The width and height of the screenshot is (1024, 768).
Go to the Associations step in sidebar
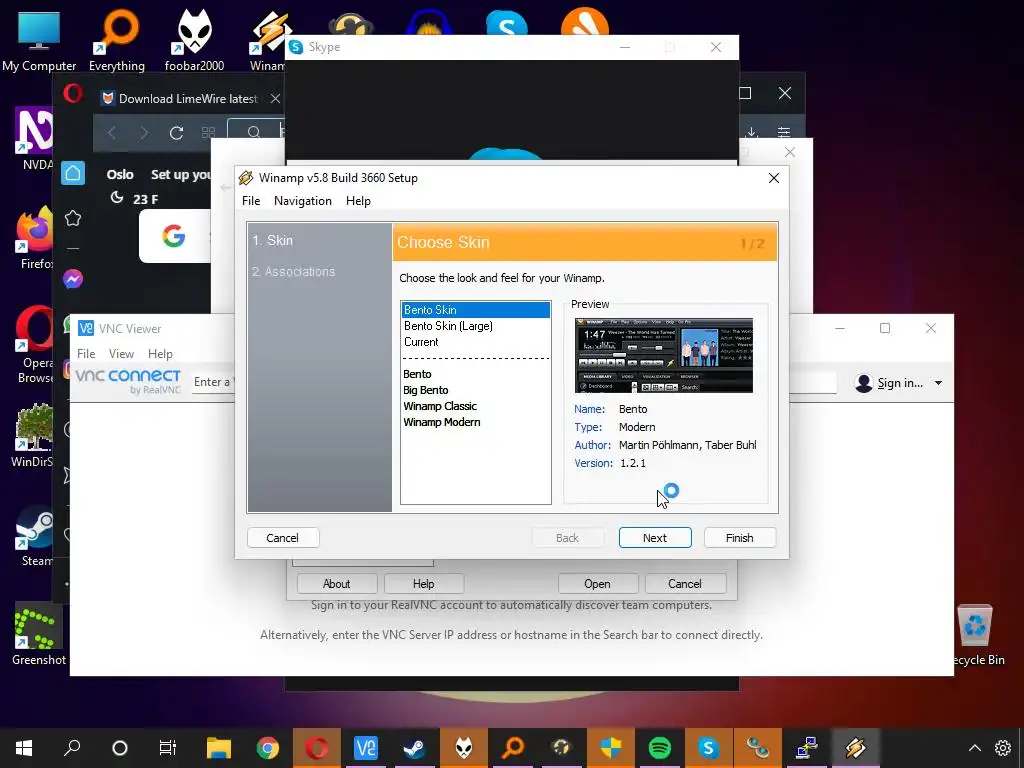(294, 272)
